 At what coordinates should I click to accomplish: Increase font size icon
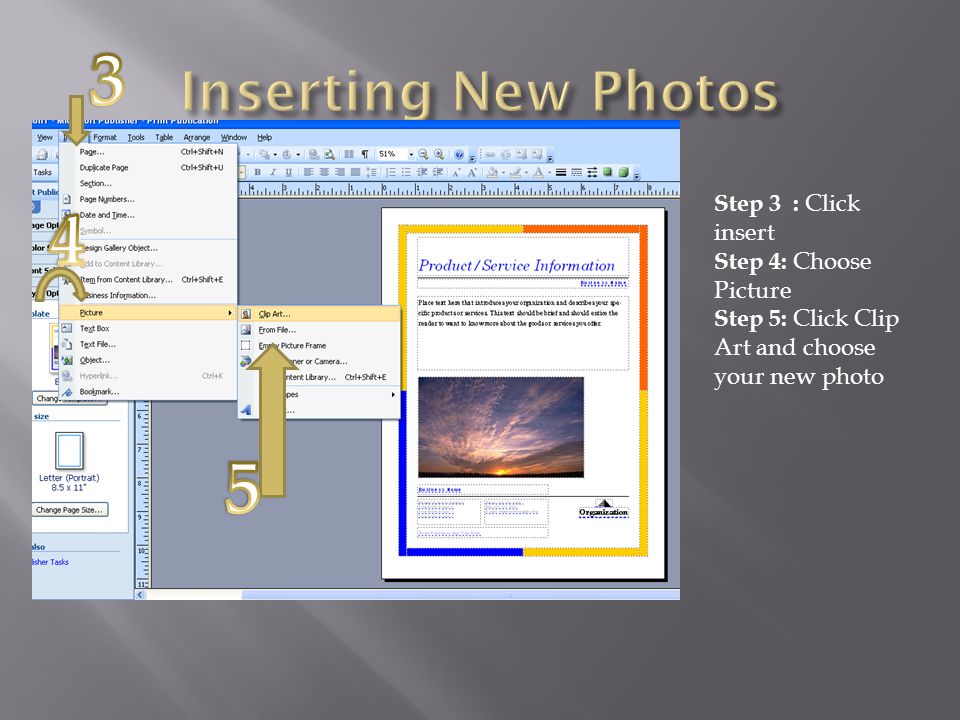tap(472, 172)
